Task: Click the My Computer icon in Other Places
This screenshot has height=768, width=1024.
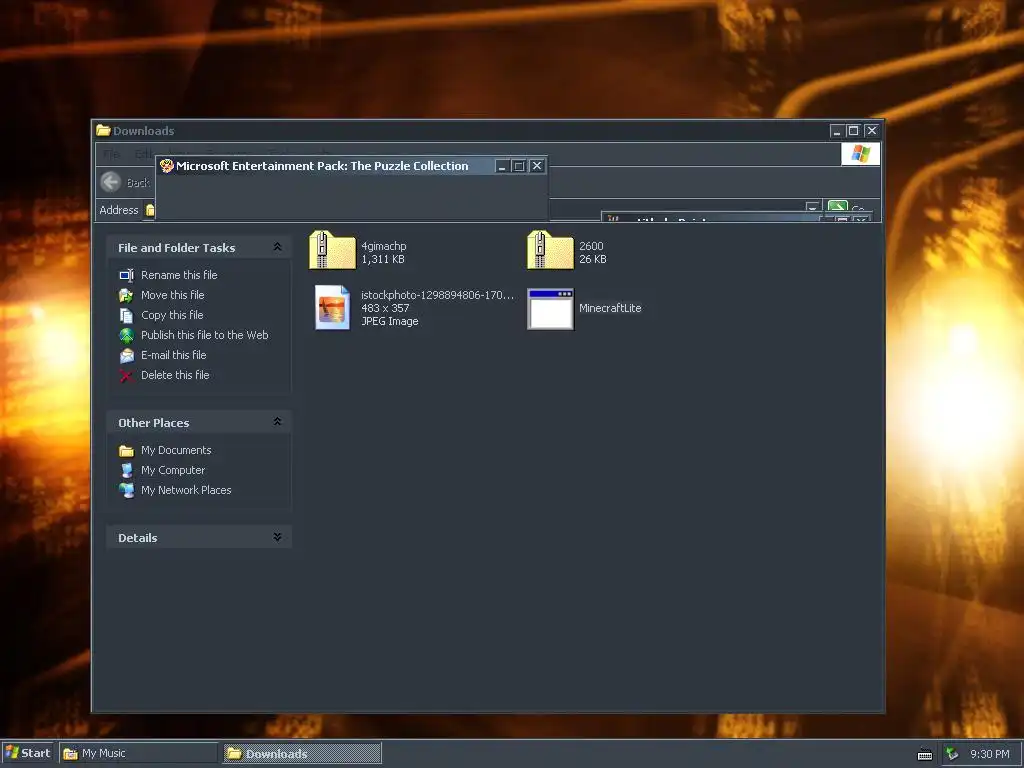Action: [127, 470]
